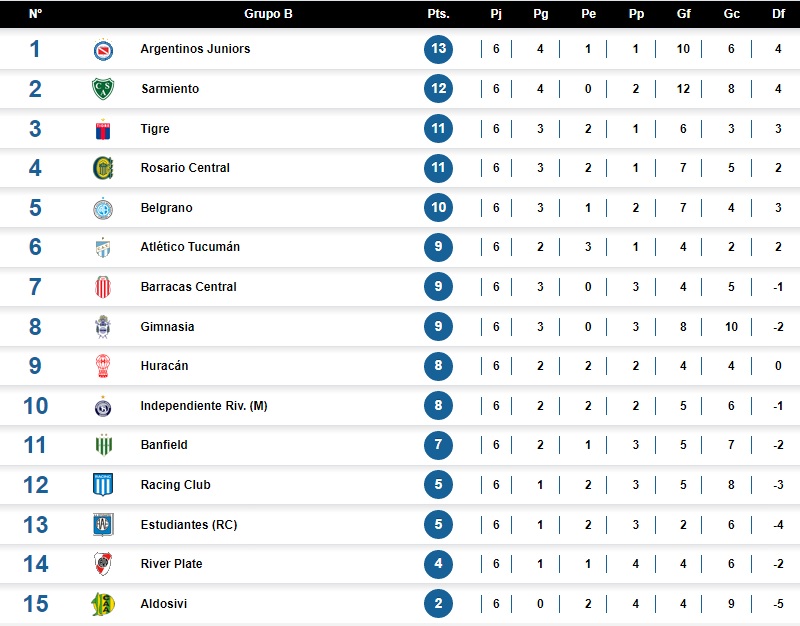Click the River Plate shield icon
The height and width of the screenshot is (626, 800).
click(103, 564)
